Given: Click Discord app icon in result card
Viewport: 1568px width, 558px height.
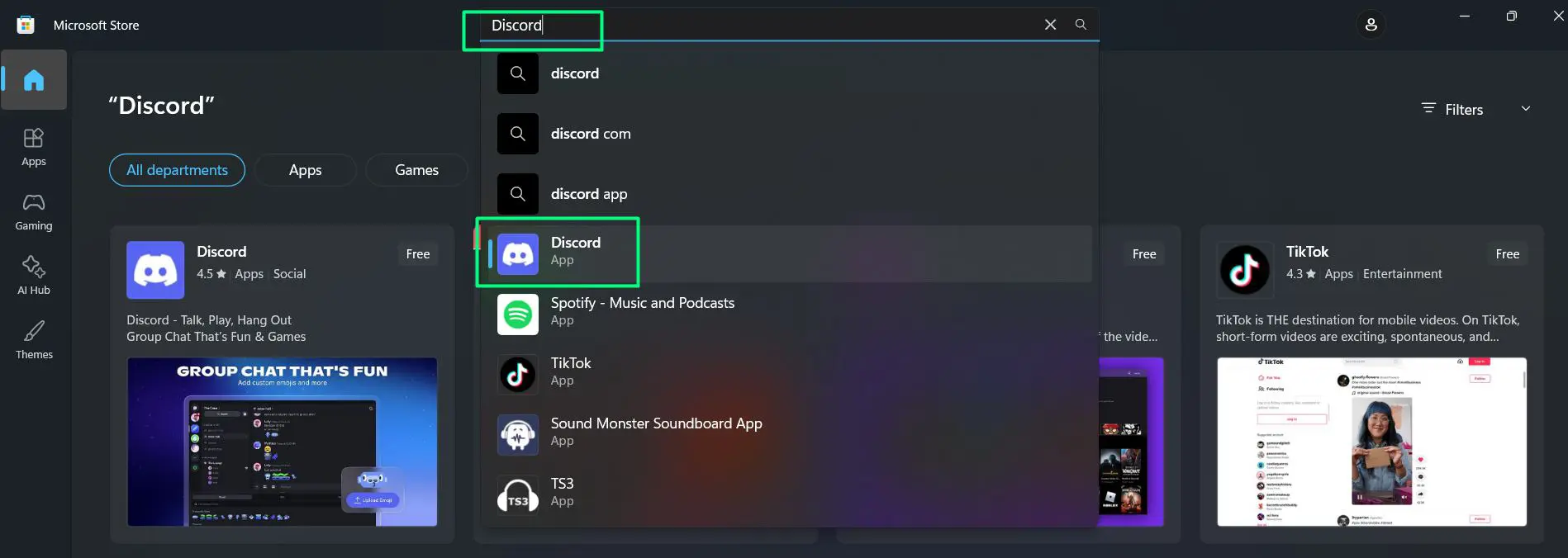Looking at the screenshot, I should click(155, 270).
